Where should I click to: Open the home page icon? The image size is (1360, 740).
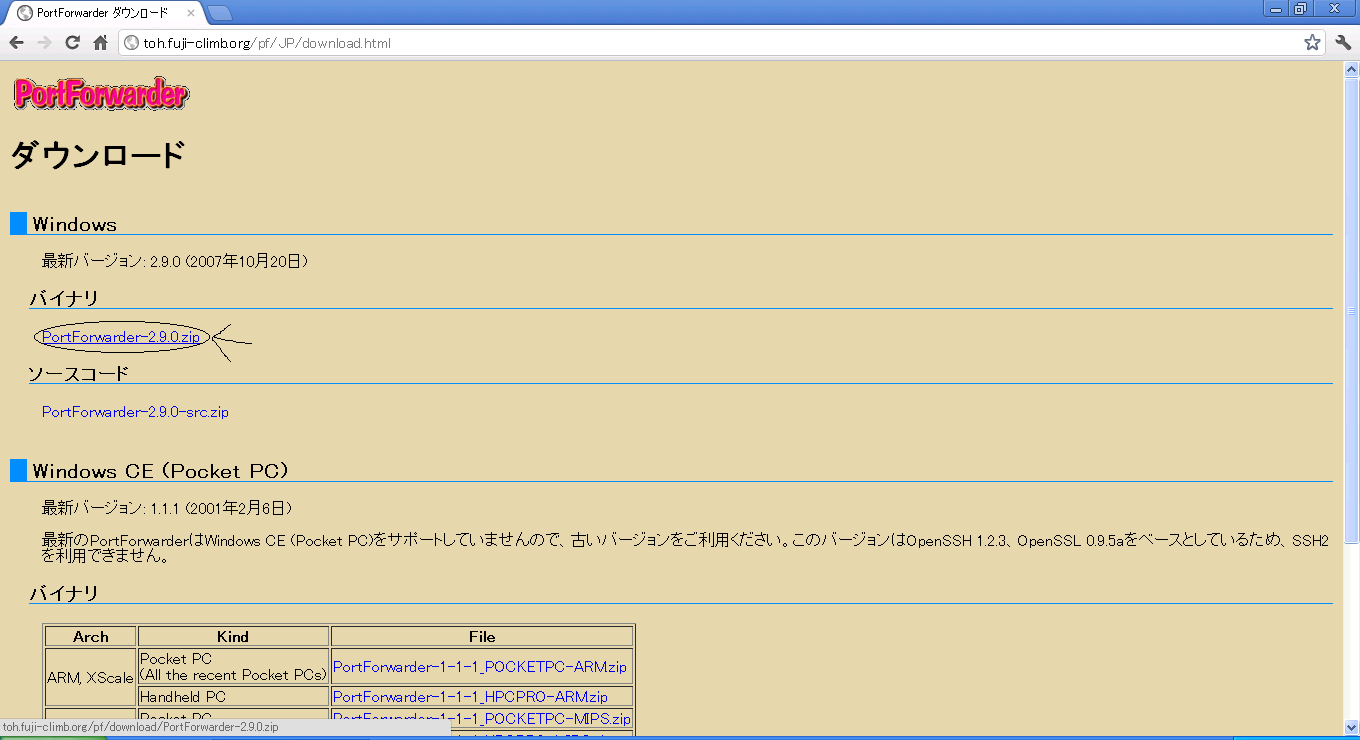[100, 43]
